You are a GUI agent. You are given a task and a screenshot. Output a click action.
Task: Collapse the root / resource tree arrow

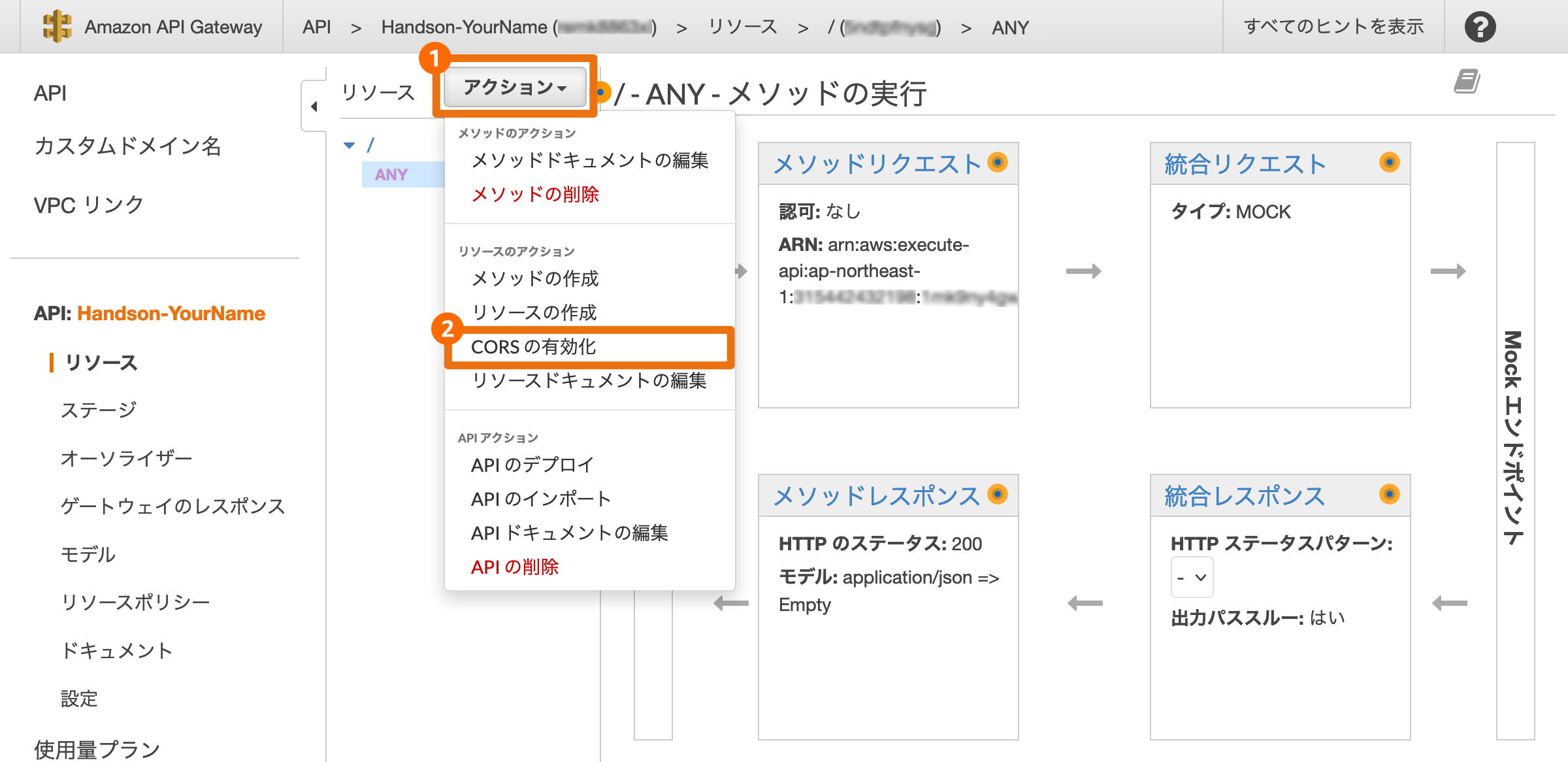pyautogui.click(x=350, y=145)
